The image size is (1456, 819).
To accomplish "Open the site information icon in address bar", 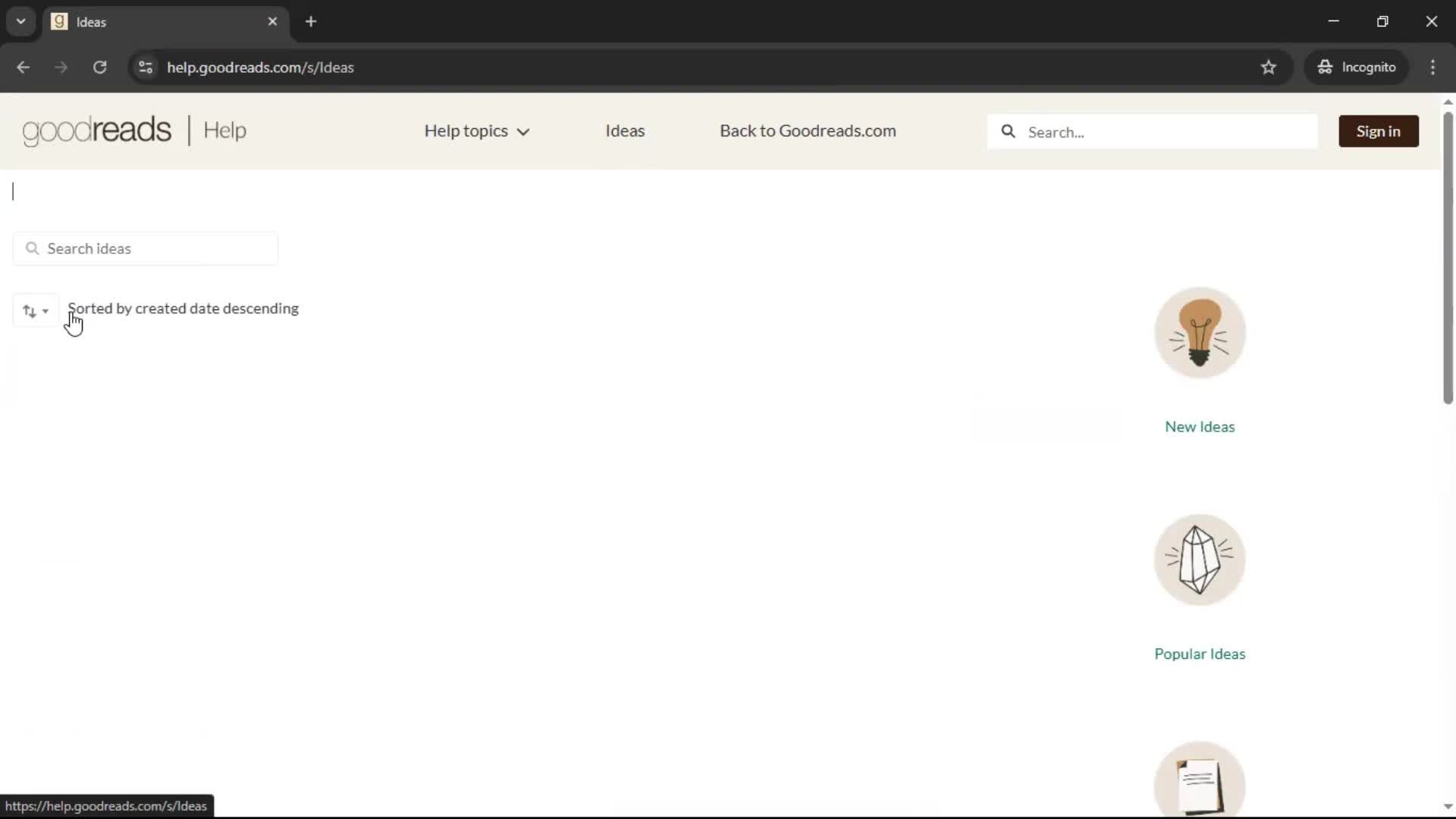I will coord(146,67).
